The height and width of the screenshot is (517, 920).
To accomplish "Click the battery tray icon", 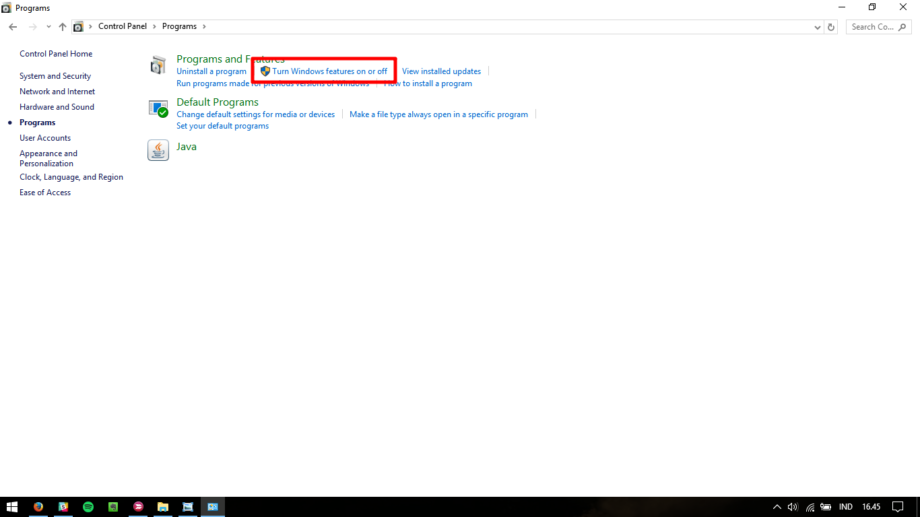I will point(826,507).
